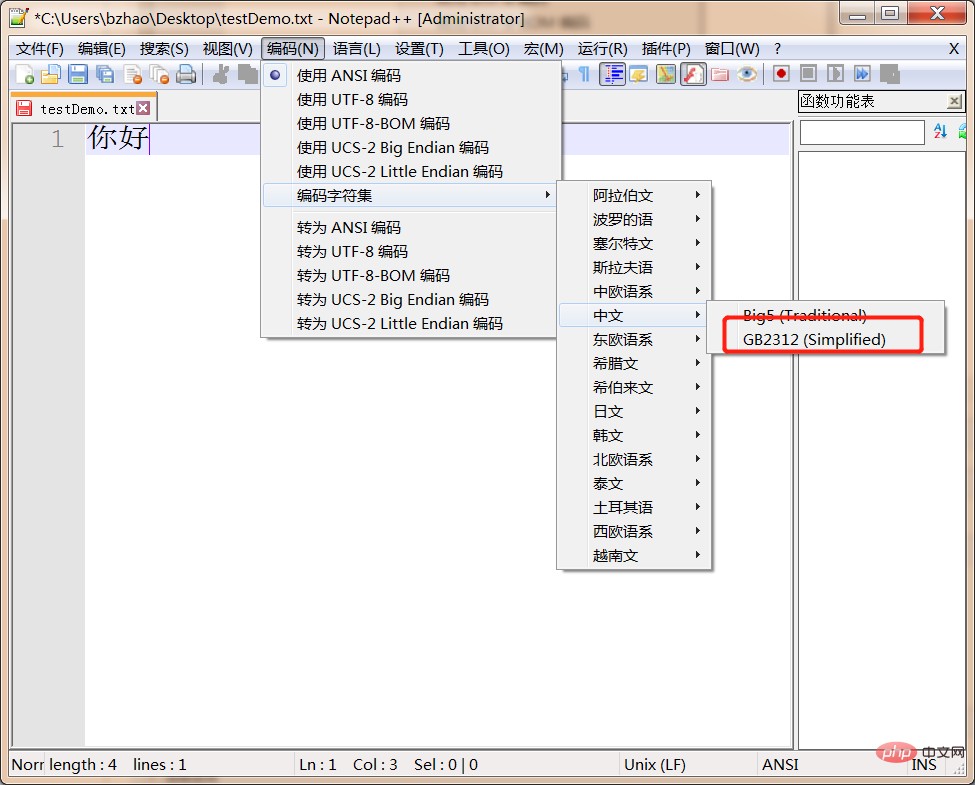Click the user defined language lightning icon
975x785 pixels.
tap(639, 75)
